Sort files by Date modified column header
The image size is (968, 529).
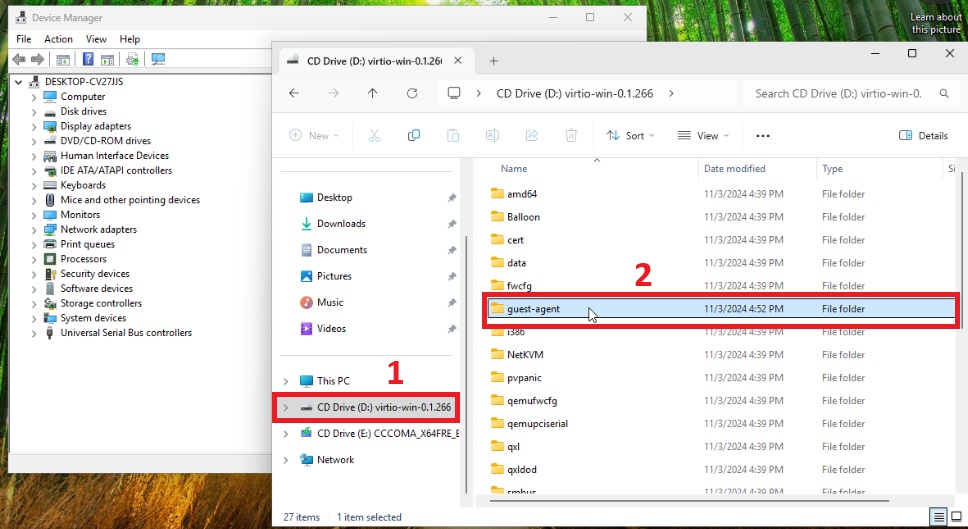(734, 169)
